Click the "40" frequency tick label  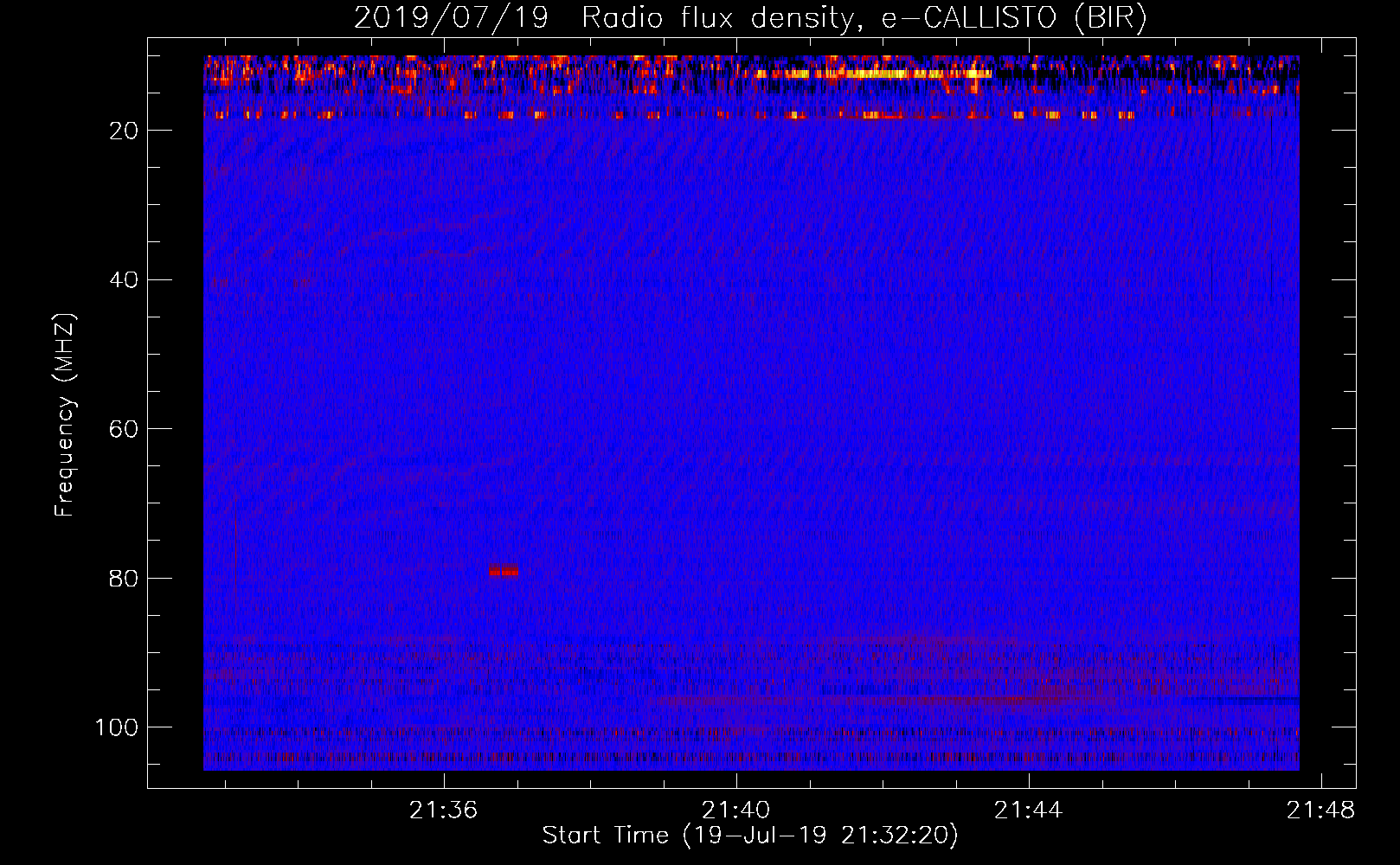[124, 280]
